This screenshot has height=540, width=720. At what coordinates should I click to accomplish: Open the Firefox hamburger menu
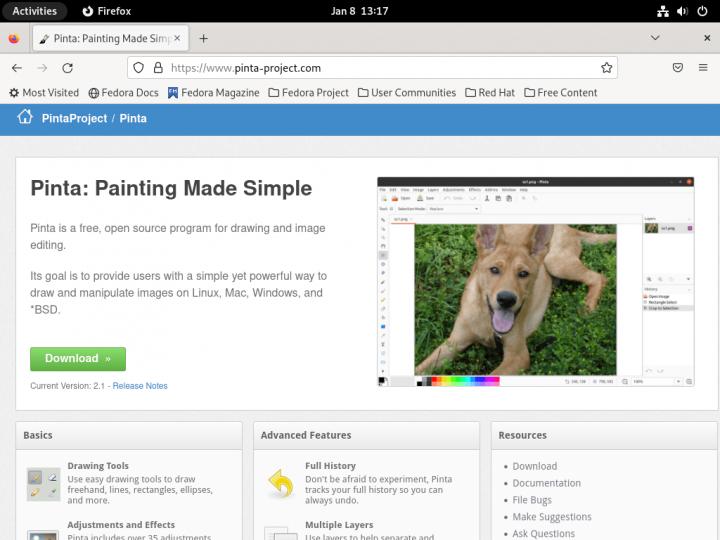[703, 68]
